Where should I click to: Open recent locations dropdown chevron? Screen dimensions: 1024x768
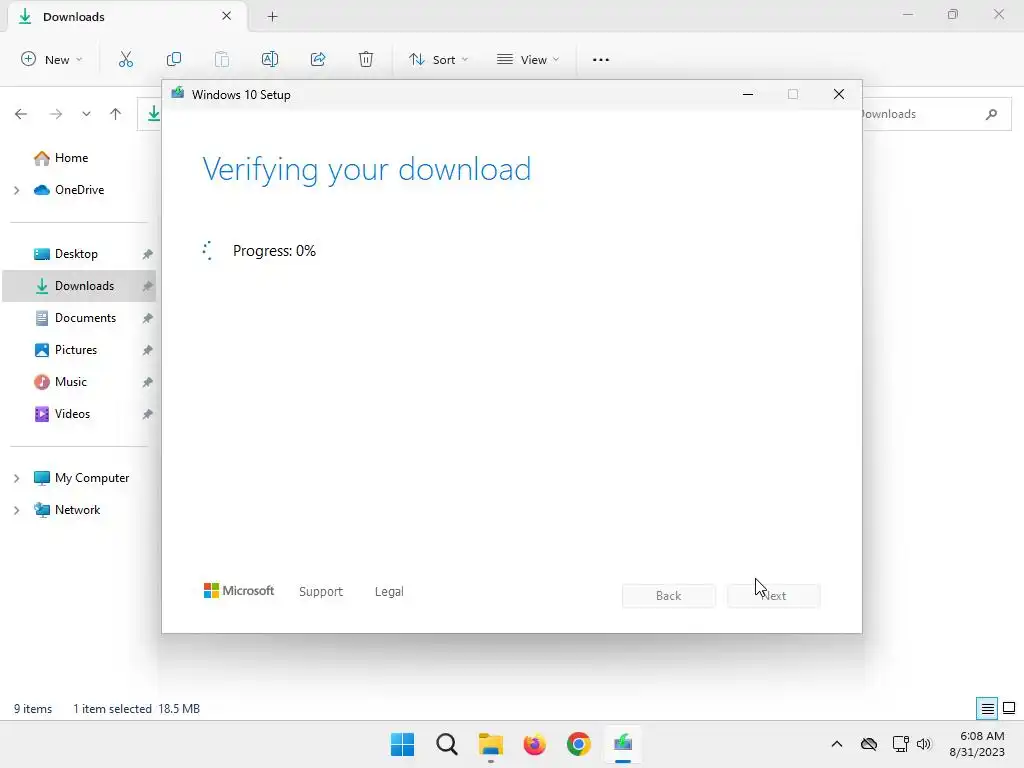coord(86,114)
